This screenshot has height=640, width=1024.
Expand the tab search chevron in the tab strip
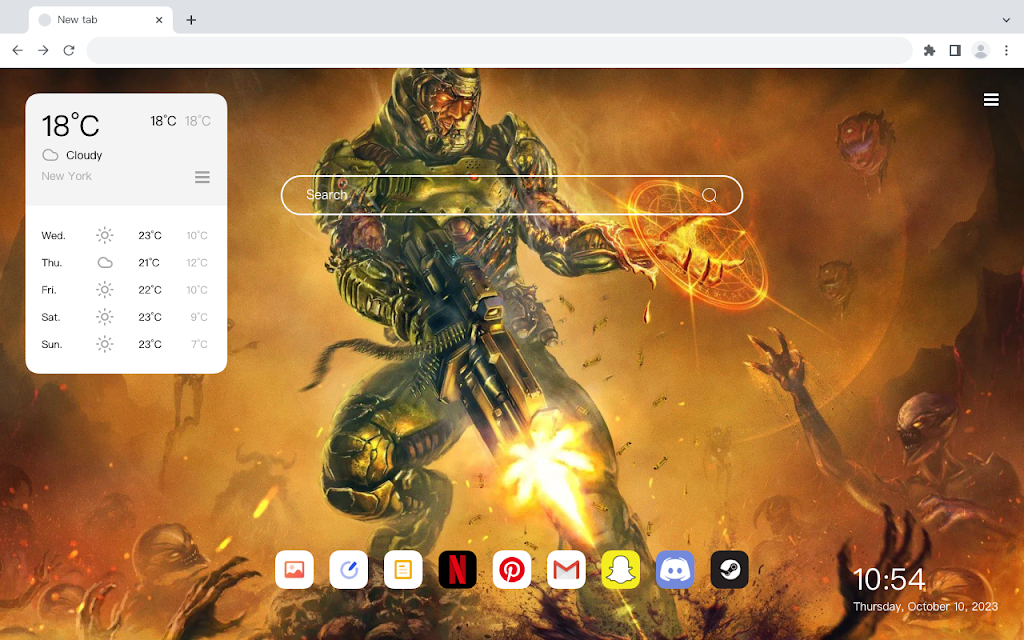click(1006, 20)
